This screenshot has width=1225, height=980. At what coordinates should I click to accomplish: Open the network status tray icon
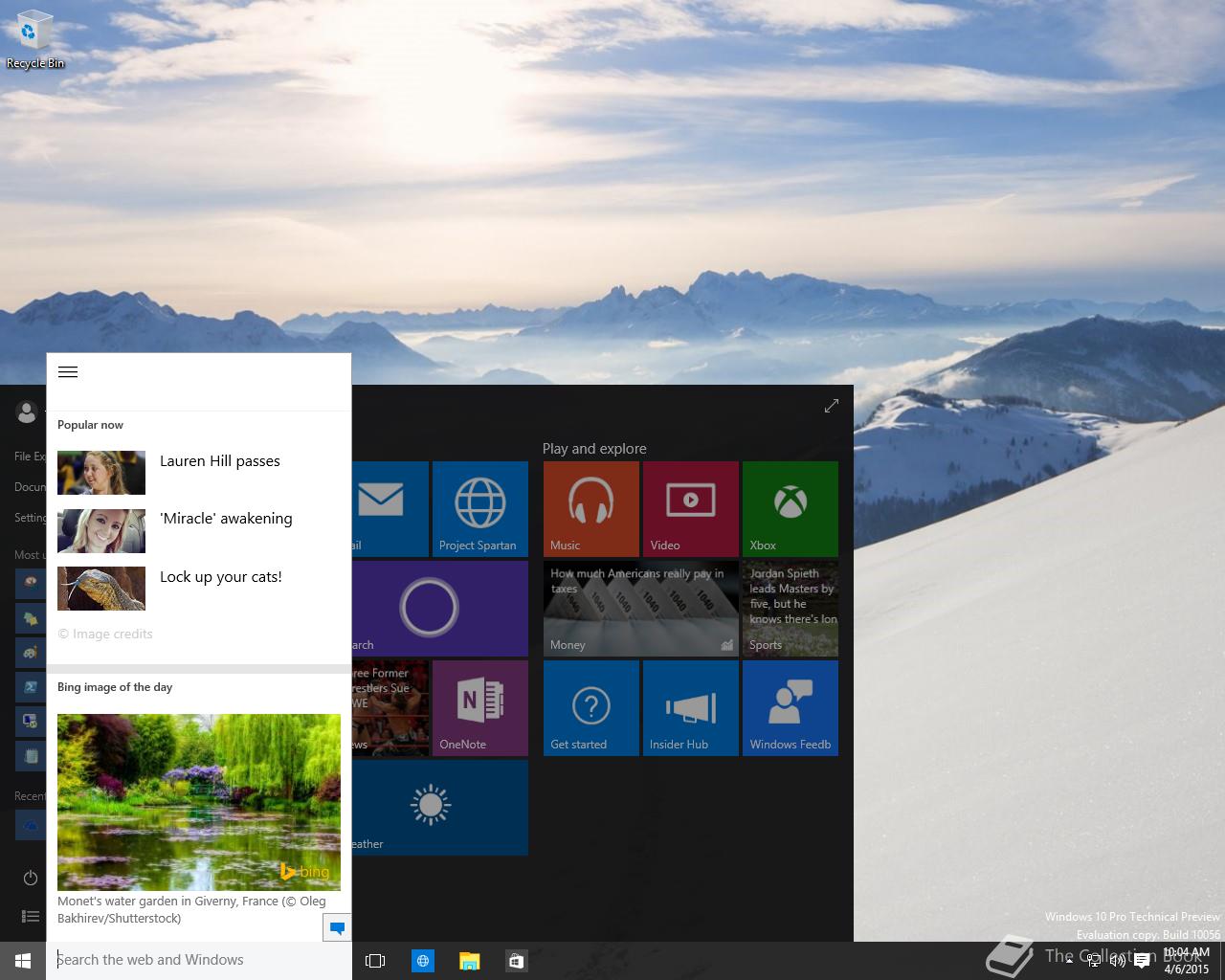(x=1094, y=961)
